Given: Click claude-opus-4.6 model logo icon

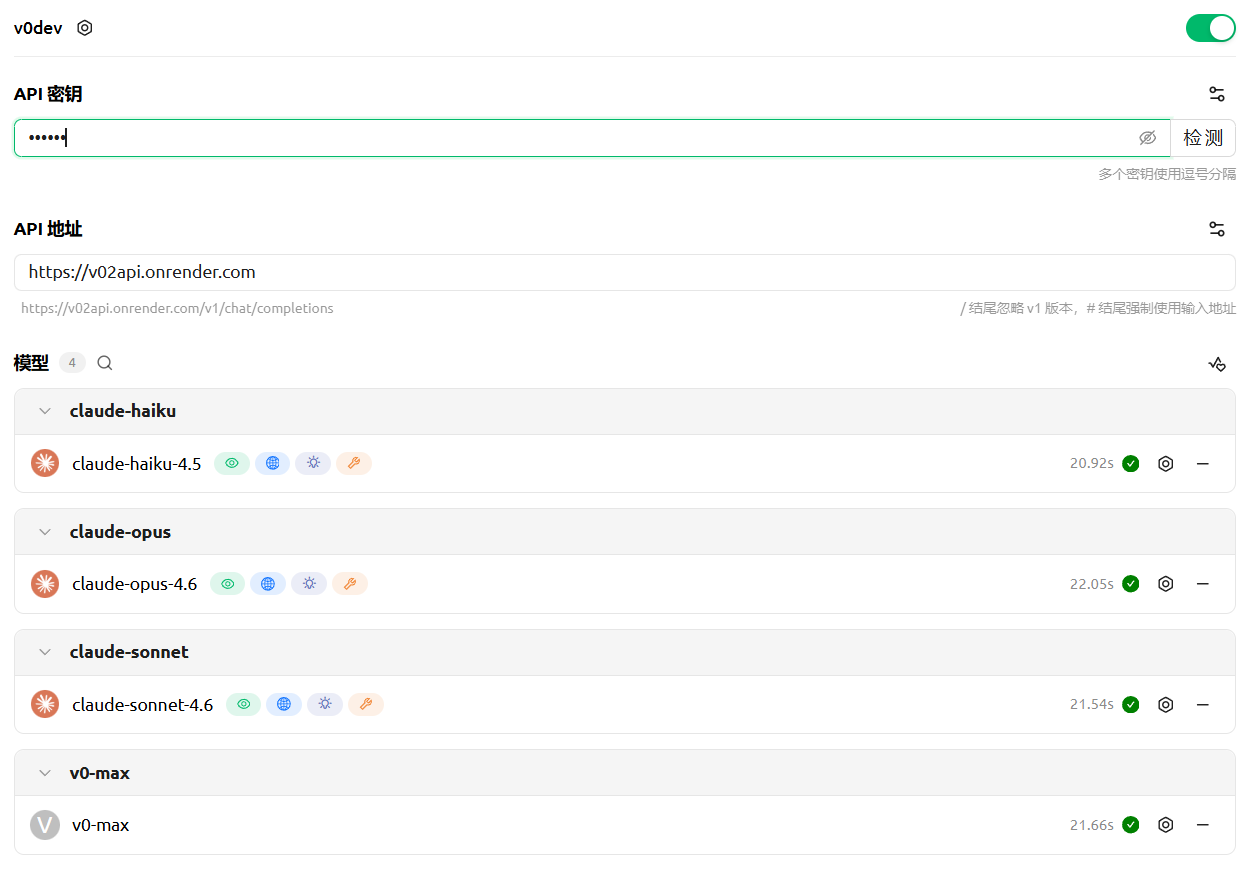Looking at the screenshot, I should click(45, 584).
